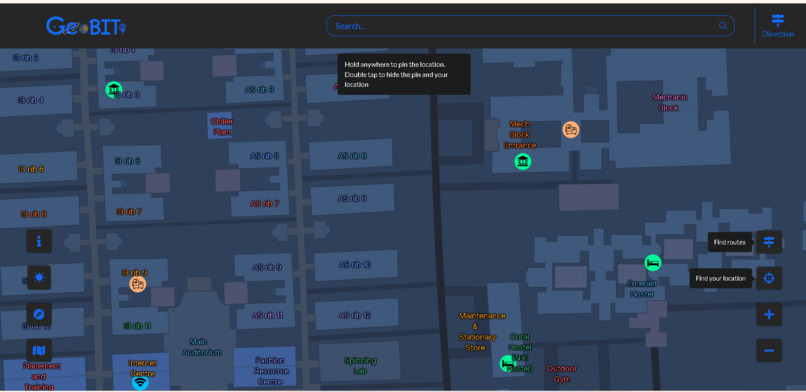The height and width of the screenshot is (392, 806).
Task: Select the Internet Centre label
Action: 142,367
